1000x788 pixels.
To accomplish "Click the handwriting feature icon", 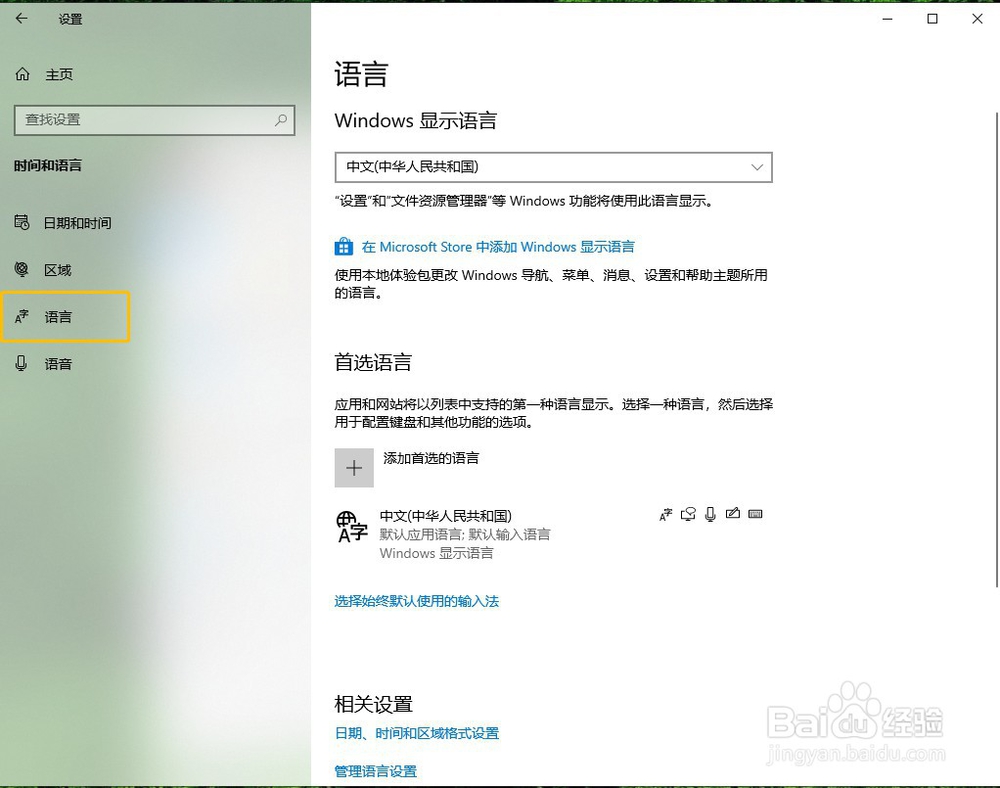I will pos(733,513).
